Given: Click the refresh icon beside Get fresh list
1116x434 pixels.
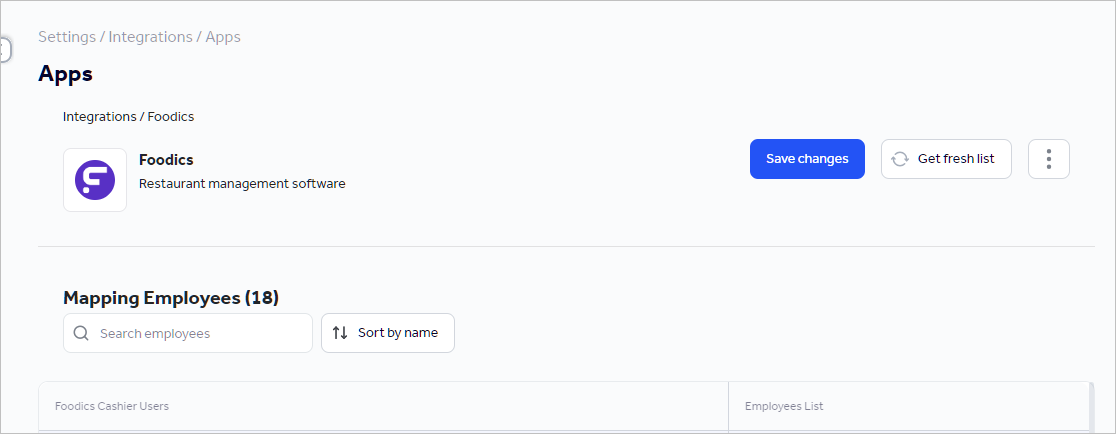Looking at the screenshot, I should click(x=900, y=159).
